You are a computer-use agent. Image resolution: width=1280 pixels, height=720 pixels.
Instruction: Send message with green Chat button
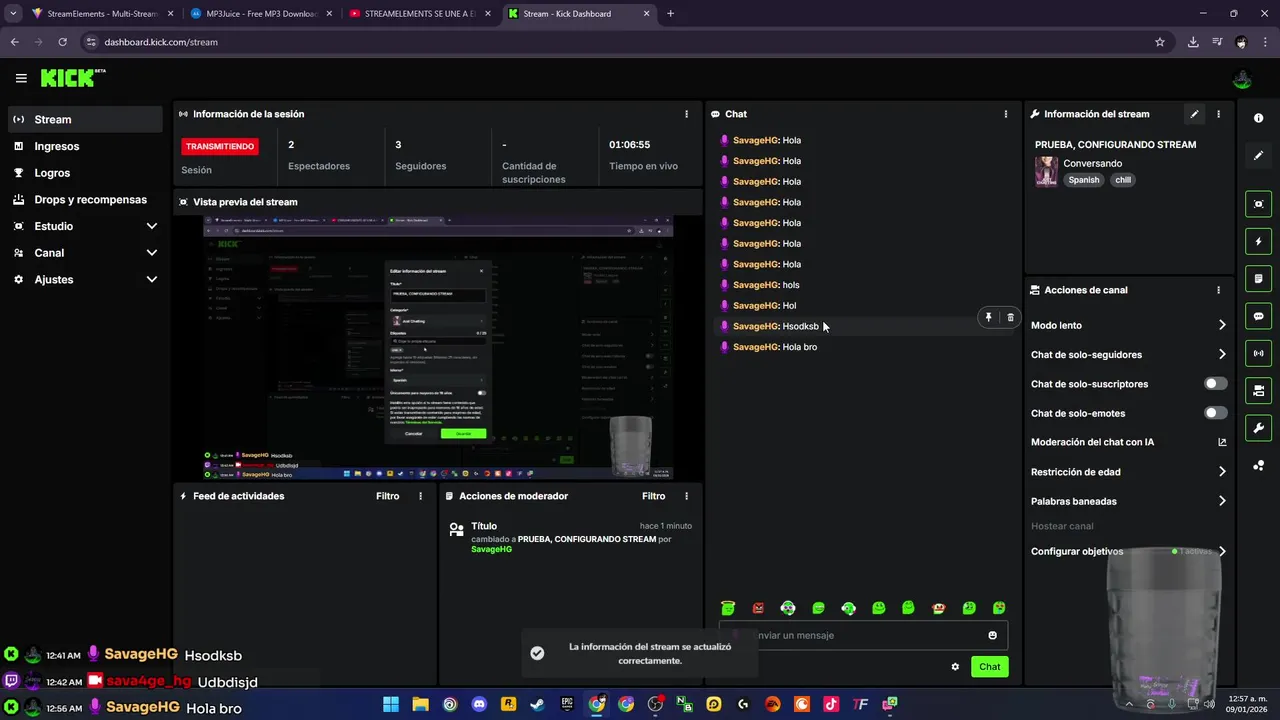pyautogui.click(x=989, y=667)
